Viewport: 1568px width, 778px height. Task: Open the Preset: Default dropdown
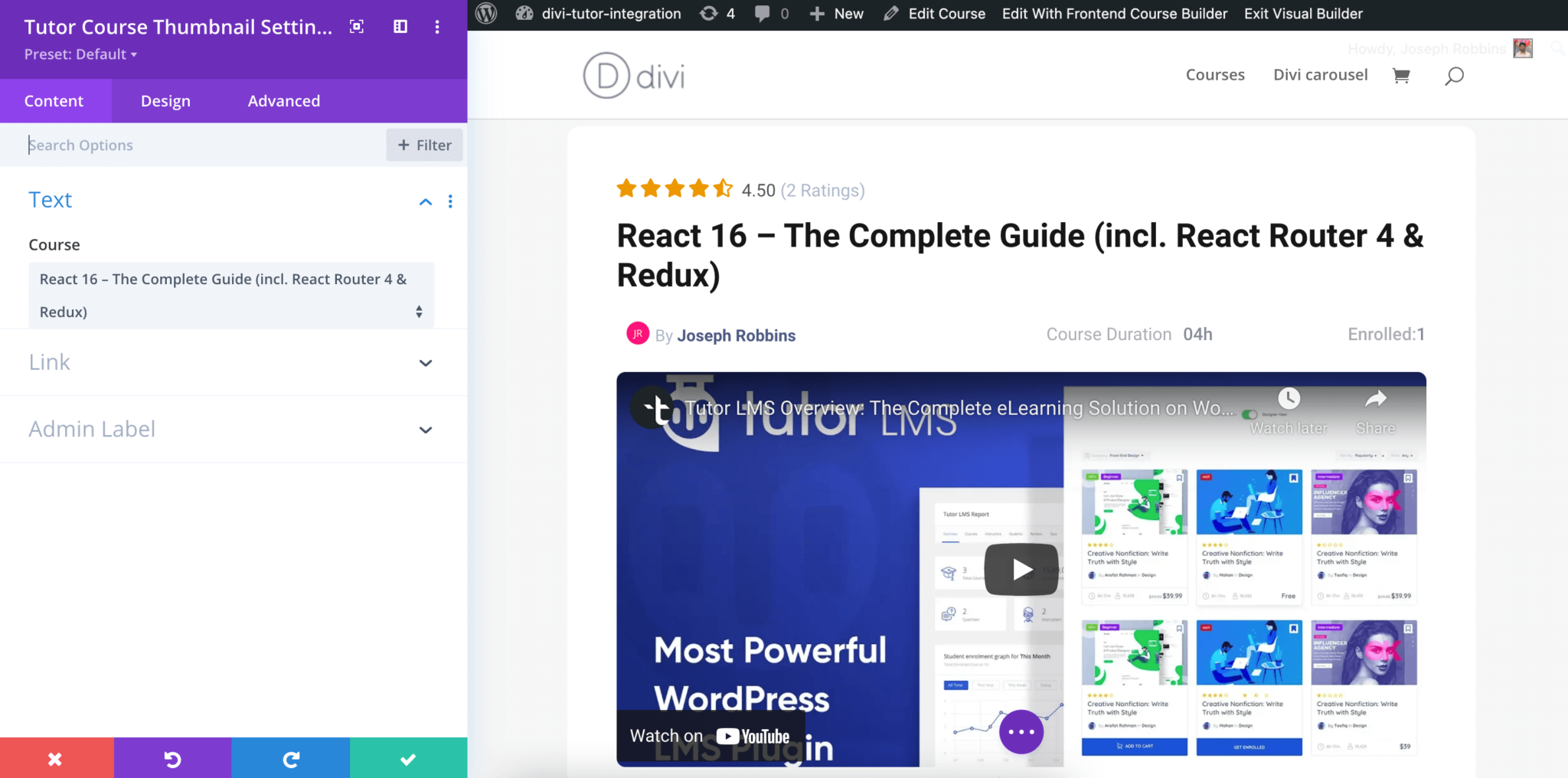point(80,54)
